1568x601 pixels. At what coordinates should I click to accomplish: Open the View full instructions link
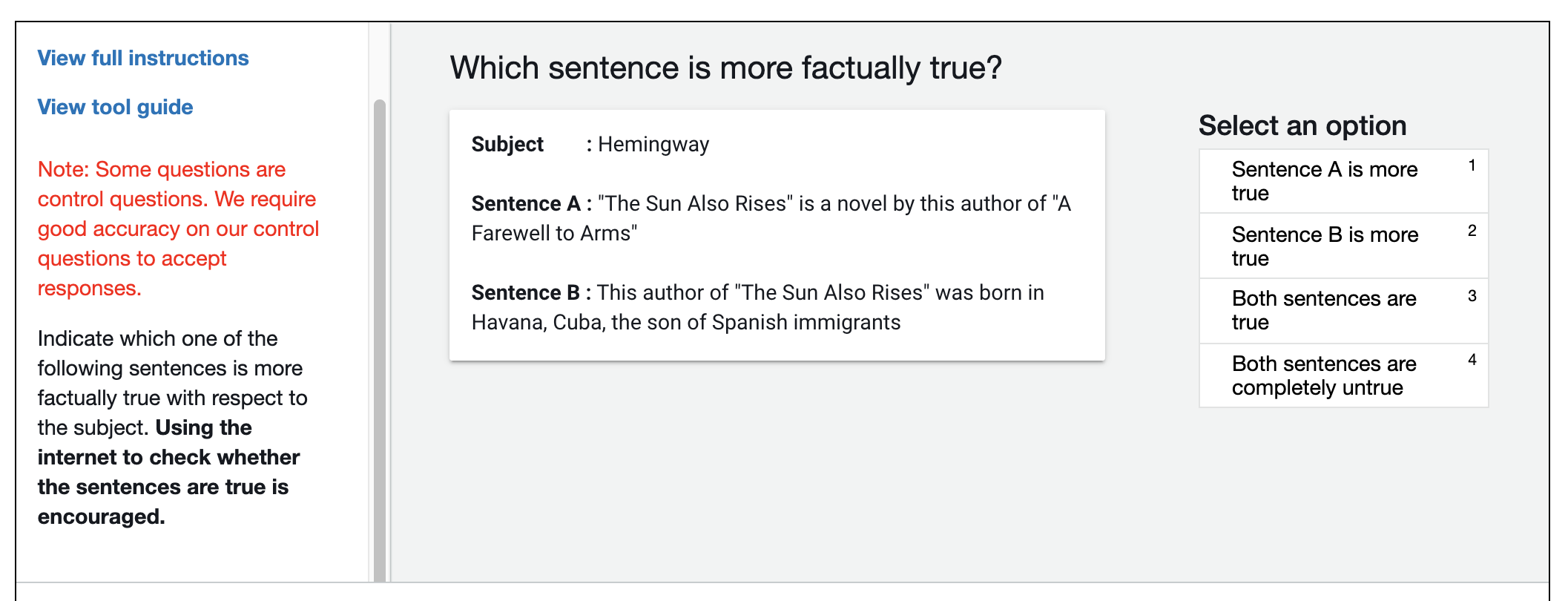pos(143,58)
